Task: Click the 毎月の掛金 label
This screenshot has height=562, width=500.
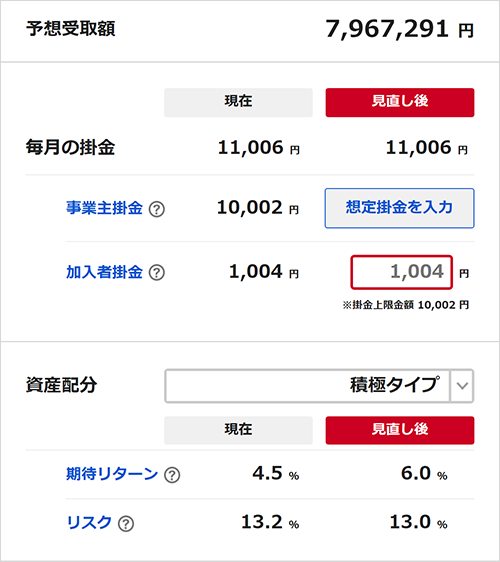Action: (70, 147)
